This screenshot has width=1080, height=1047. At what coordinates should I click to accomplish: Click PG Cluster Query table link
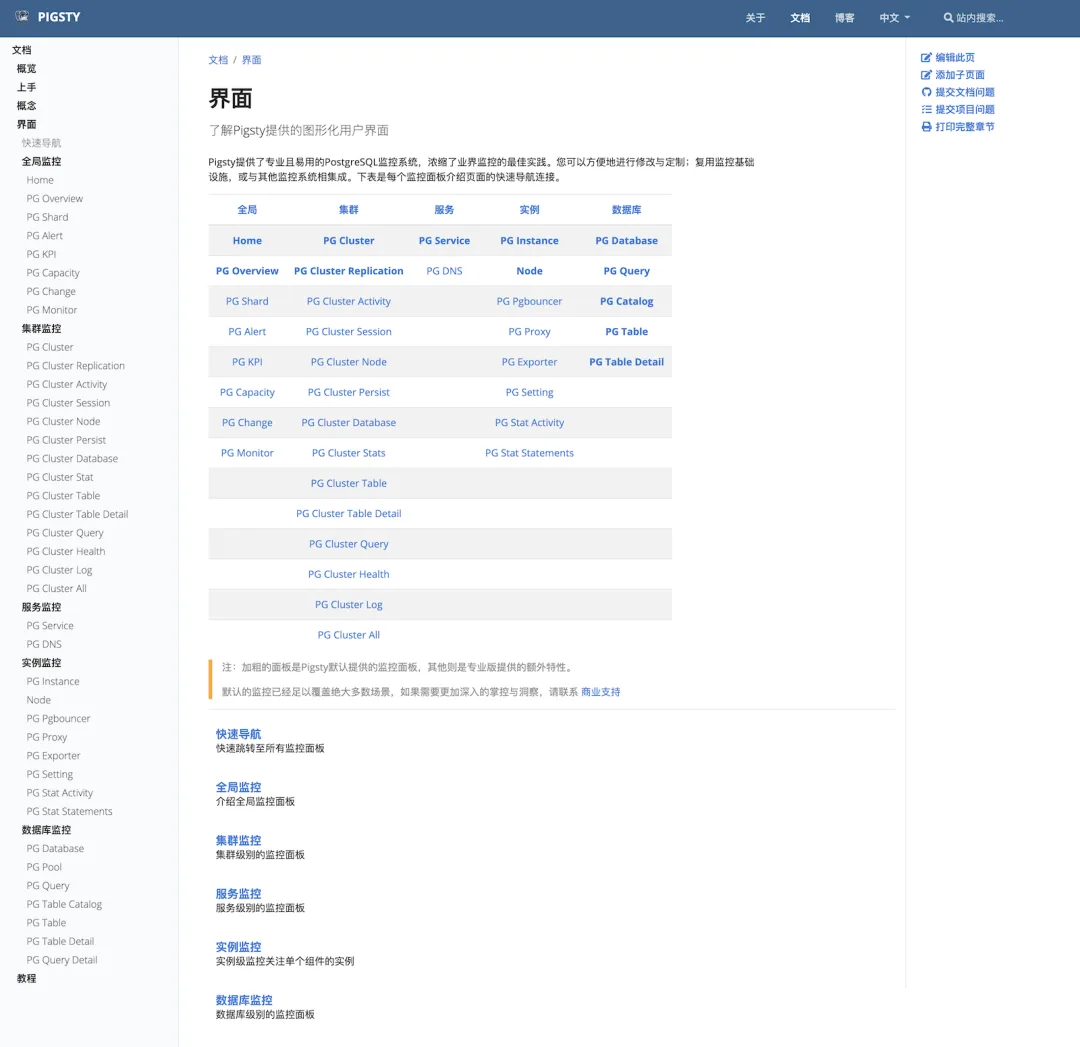click(x=349, y=543)
